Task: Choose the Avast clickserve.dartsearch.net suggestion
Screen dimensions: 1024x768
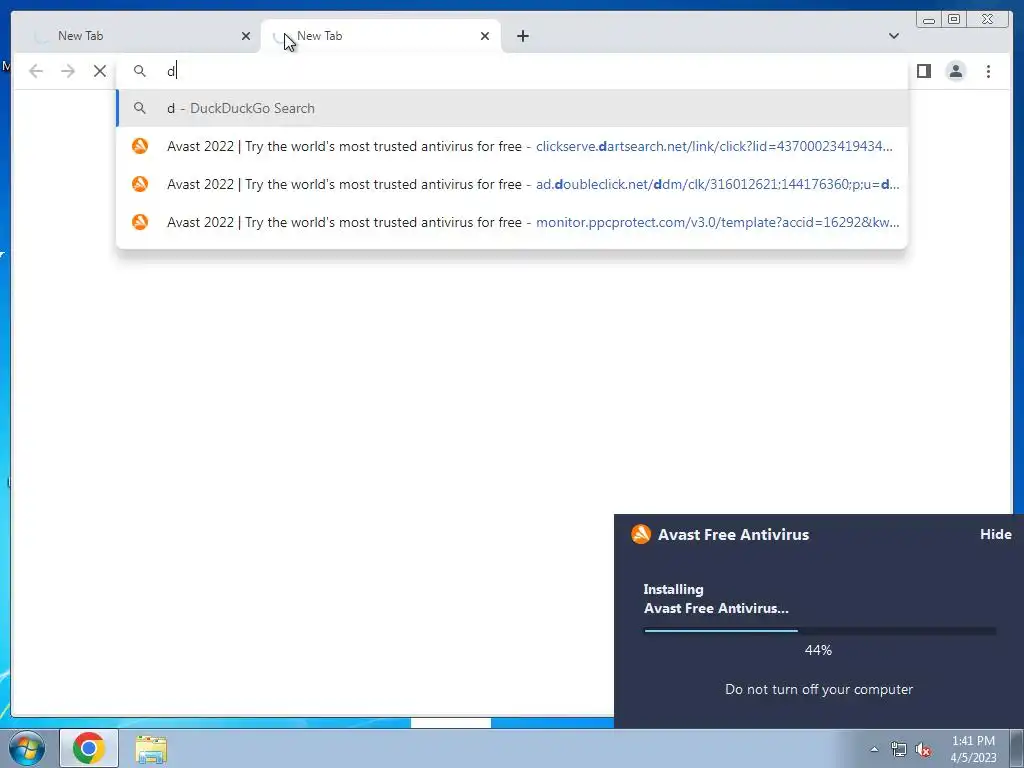Action: [x=512, y=146]
